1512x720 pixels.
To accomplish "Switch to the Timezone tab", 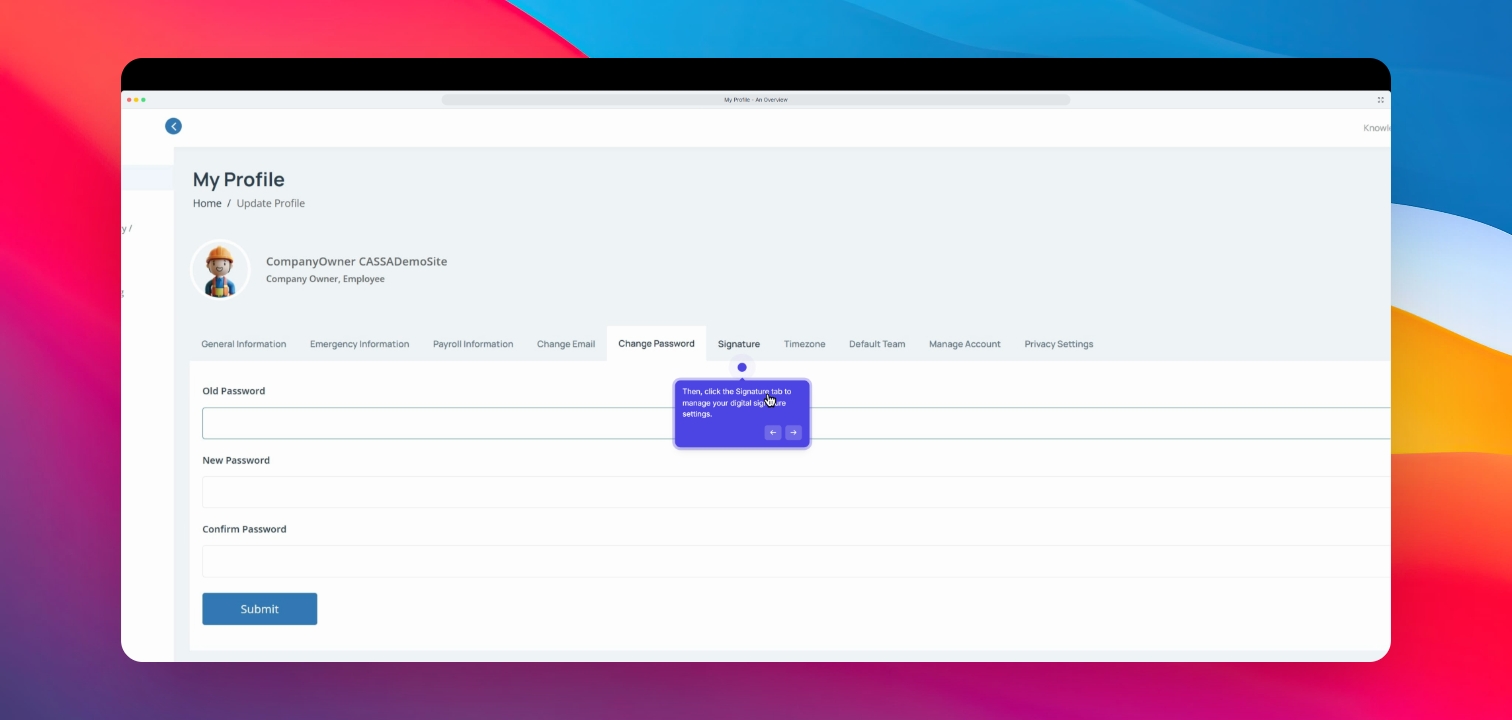I will point(805,344).
